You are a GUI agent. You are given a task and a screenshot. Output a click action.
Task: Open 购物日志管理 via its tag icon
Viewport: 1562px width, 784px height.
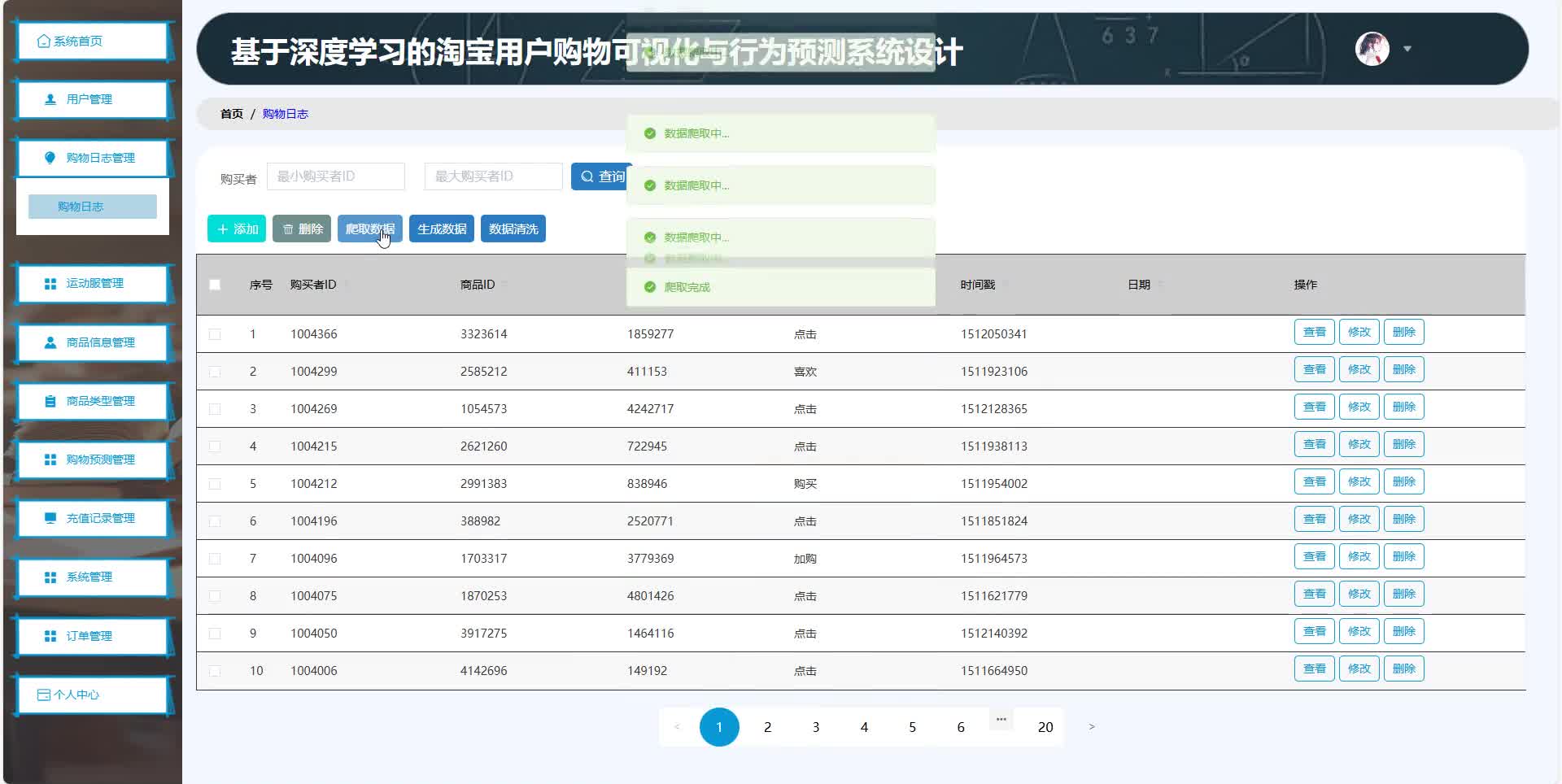49,158
